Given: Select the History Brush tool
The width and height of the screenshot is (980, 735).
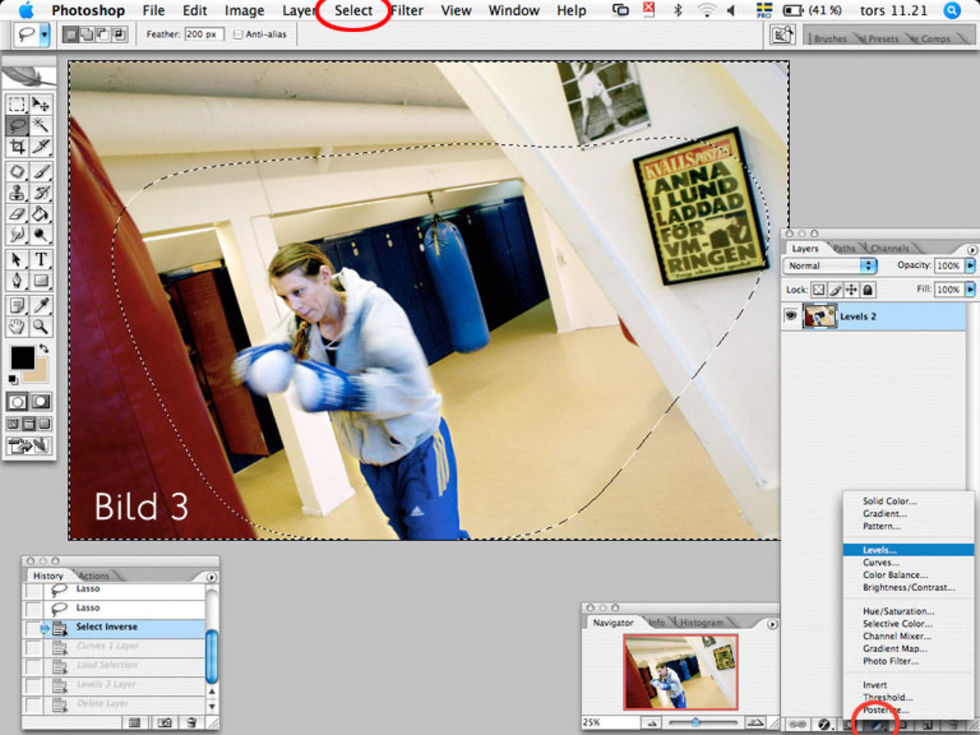Looking at the screenshot, I should coord(41,192).
